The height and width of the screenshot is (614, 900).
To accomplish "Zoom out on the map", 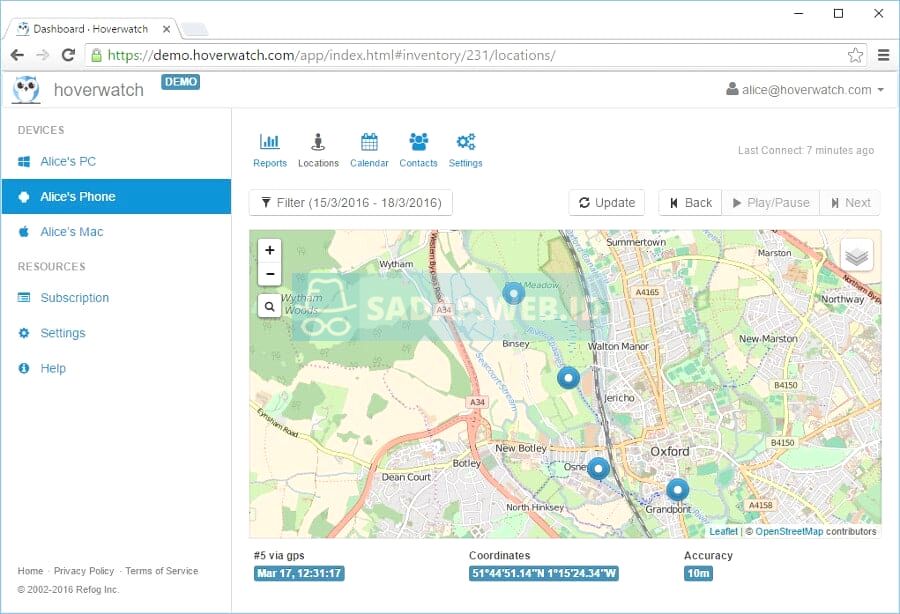I will (x=270, y=274).
